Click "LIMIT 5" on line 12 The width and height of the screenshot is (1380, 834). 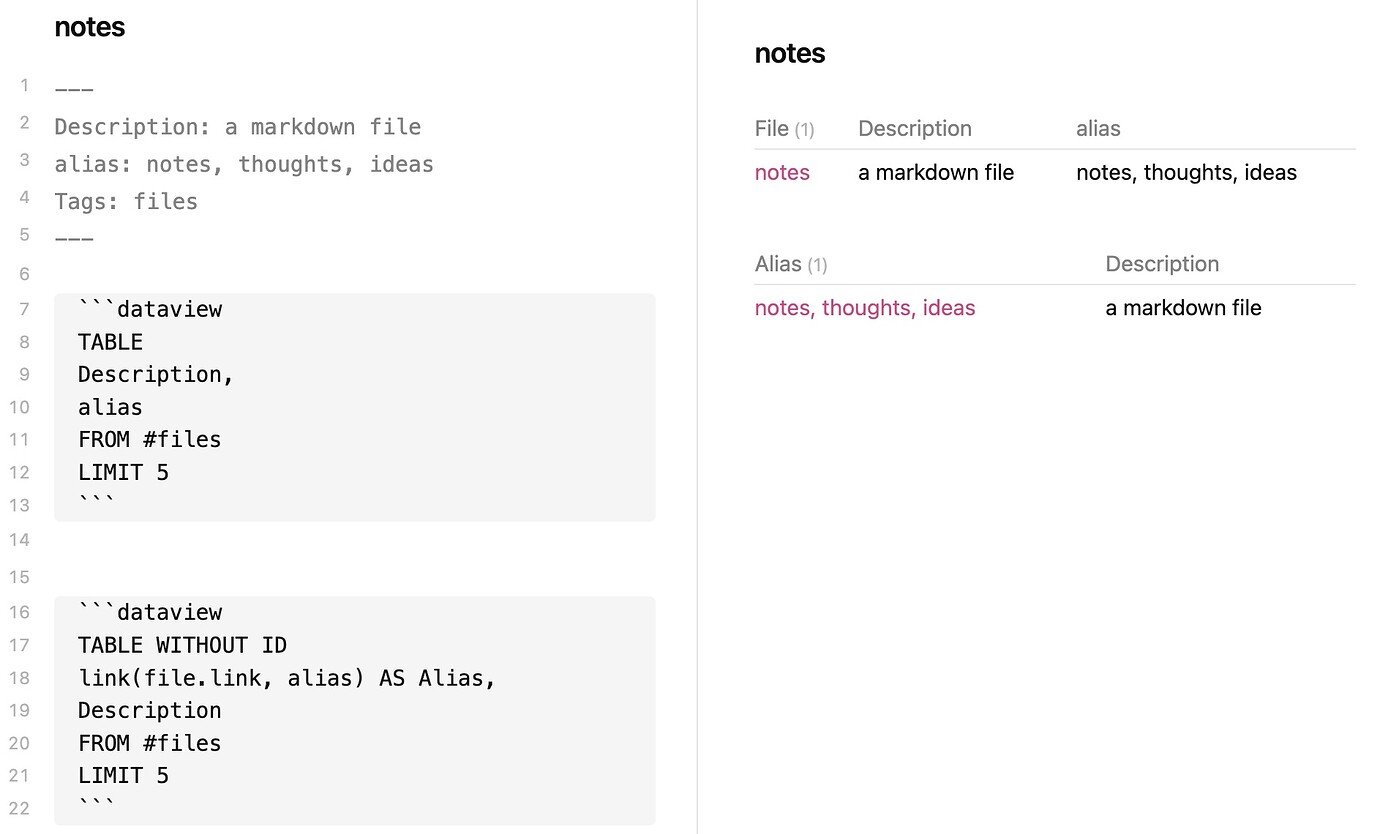[123, 471]
